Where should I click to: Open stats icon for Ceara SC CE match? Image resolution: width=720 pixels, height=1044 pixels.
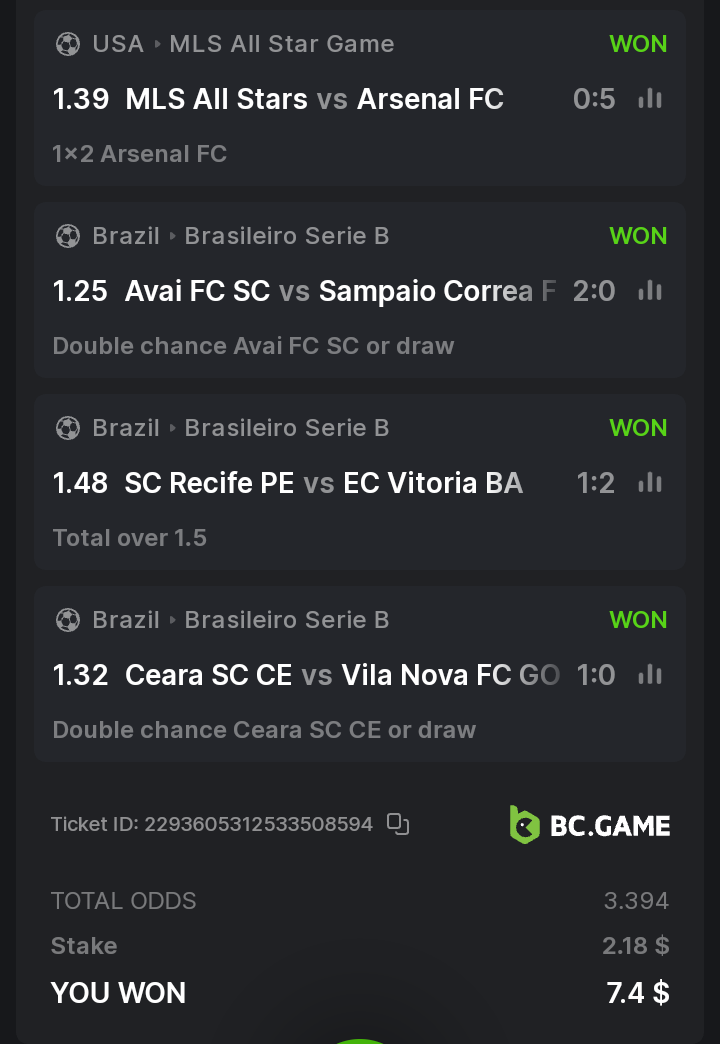(x=650, y=675)
